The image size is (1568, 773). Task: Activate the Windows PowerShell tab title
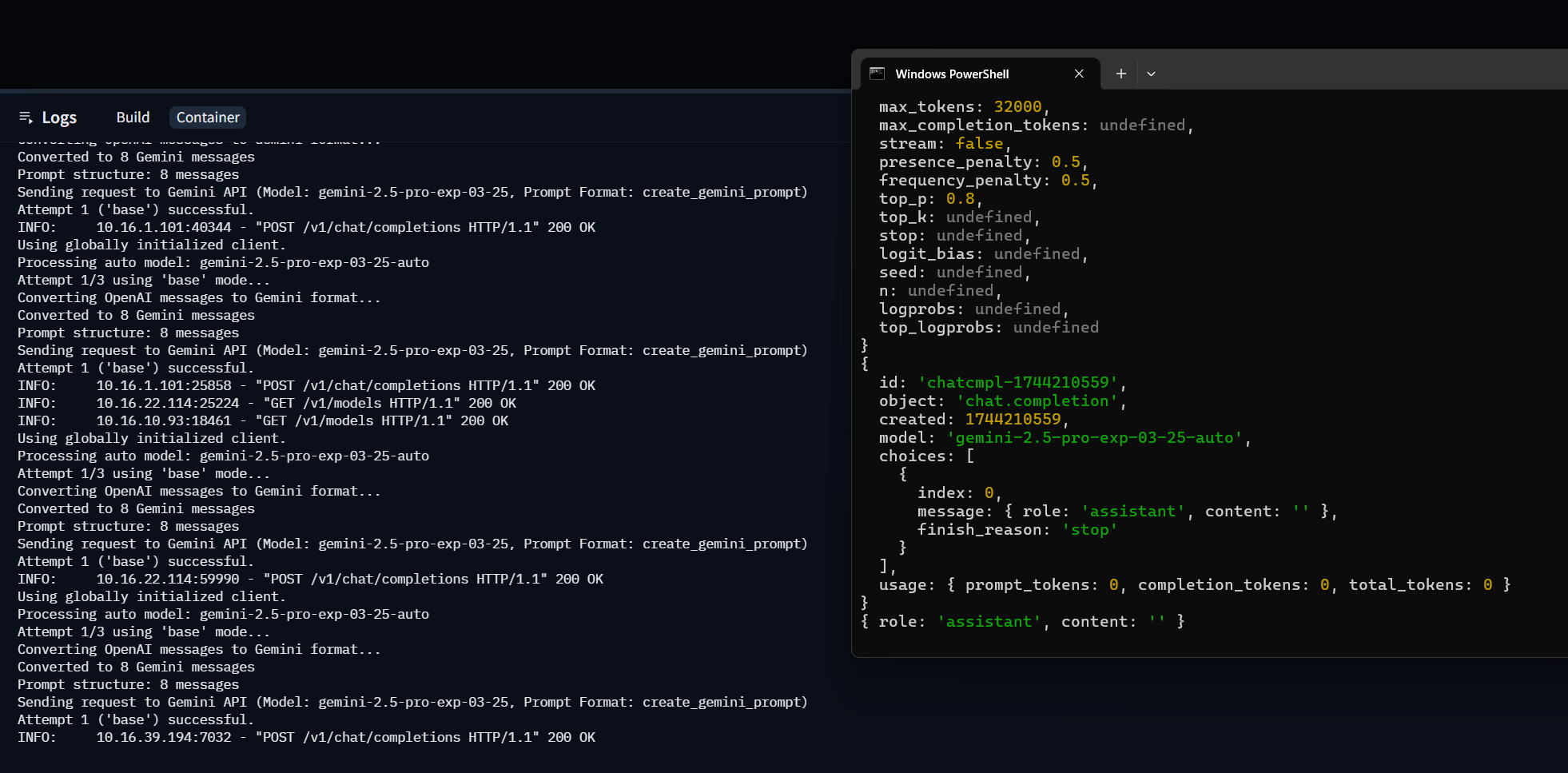tap(952, 74)
